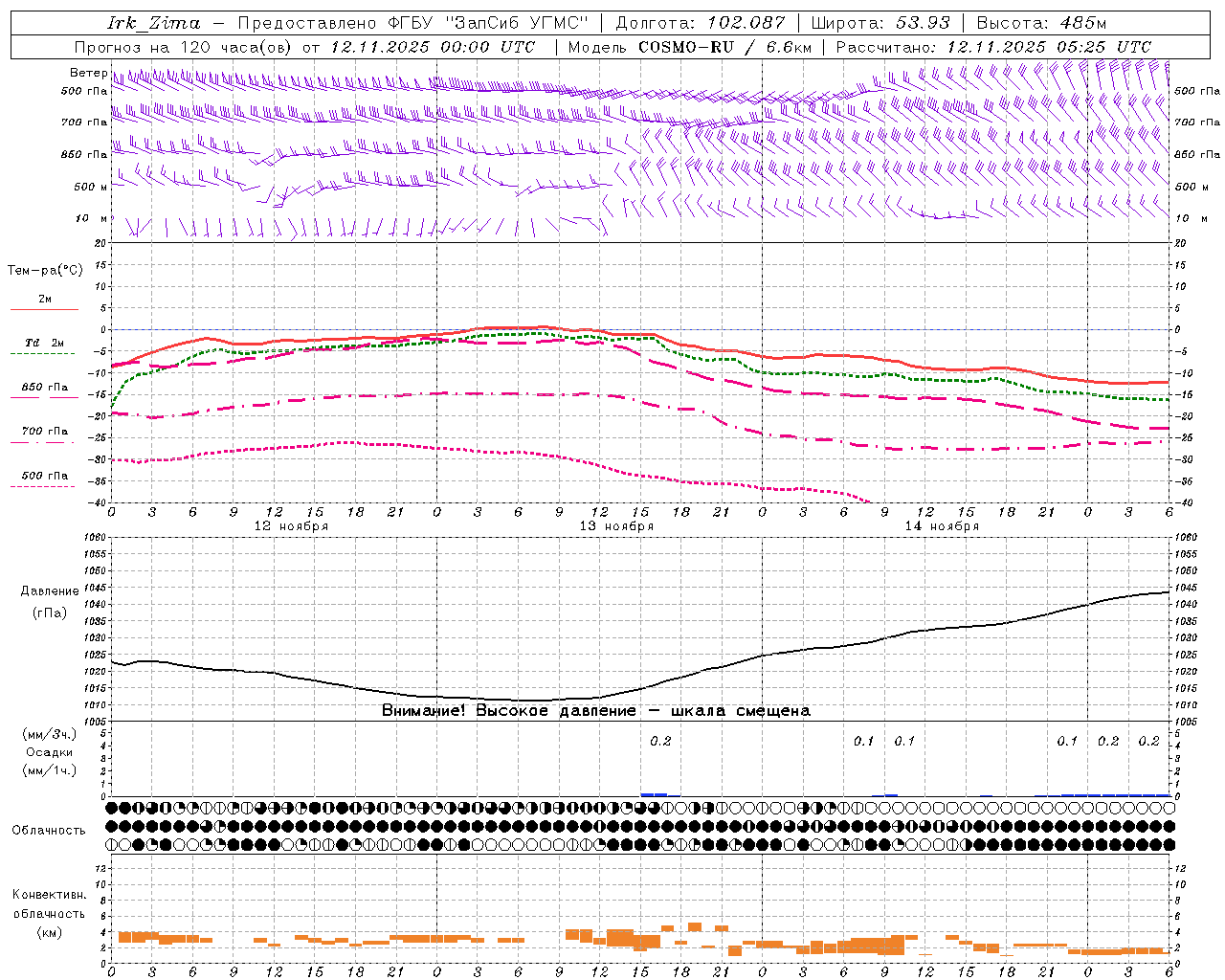Click the date label "12 ноября"
Image resolution: width=1225 pixels, height=980 pixels.
coord(291,526)
